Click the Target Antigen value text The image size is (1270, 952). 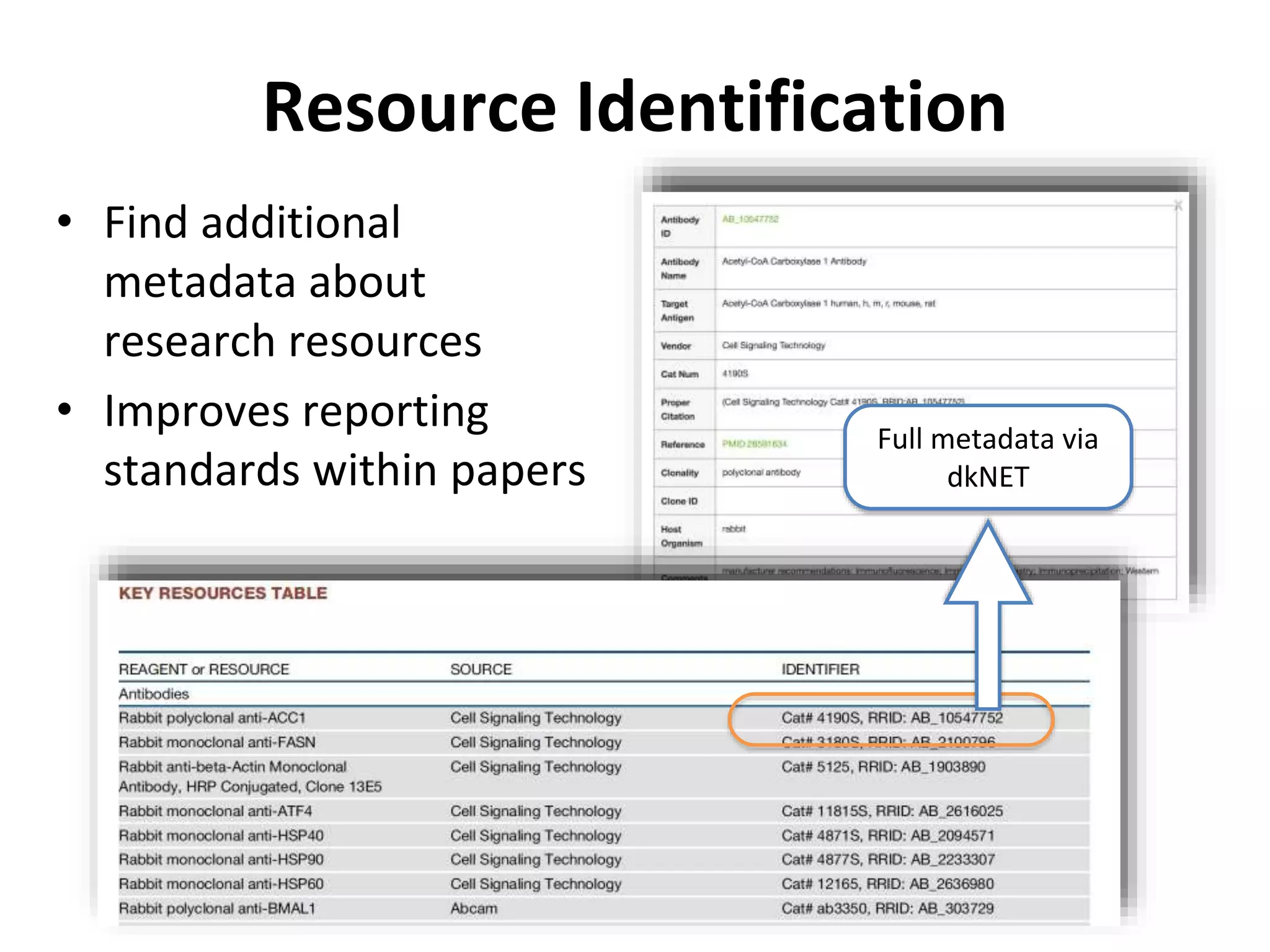coord(828,303)
